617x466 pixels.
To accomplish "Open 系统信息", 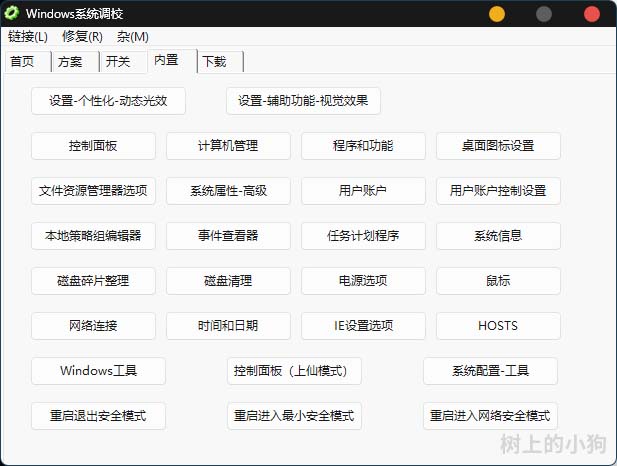I will (498, 236).
